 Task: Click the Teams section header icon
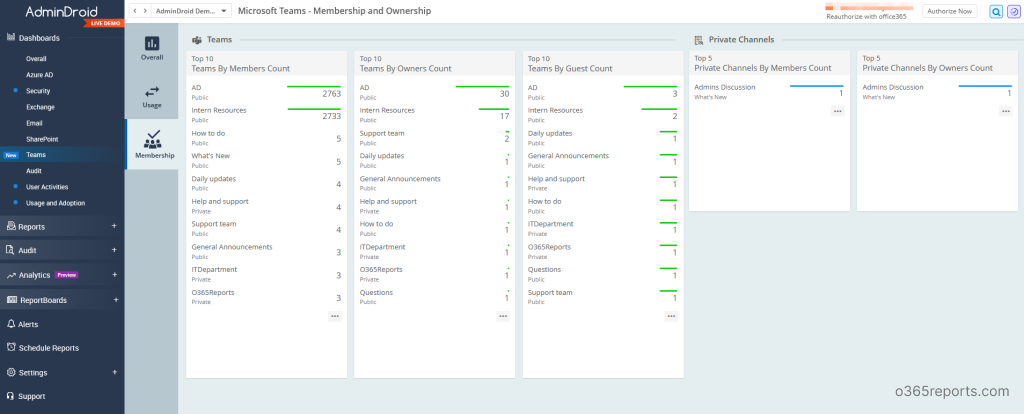196,40
